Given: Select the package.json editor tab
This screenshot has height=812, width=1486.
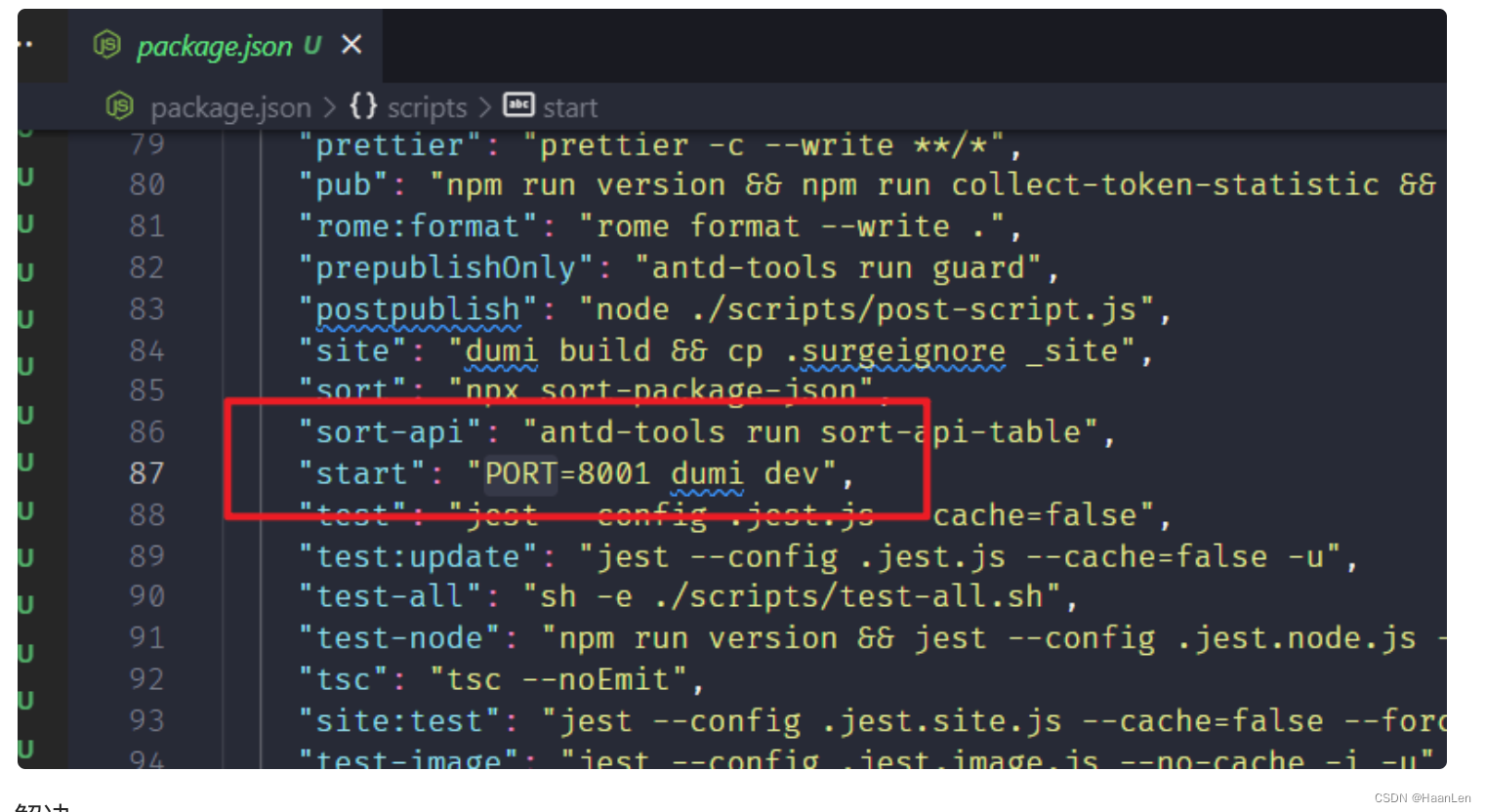Looking at the screenshot, I should tap(227, 46).
